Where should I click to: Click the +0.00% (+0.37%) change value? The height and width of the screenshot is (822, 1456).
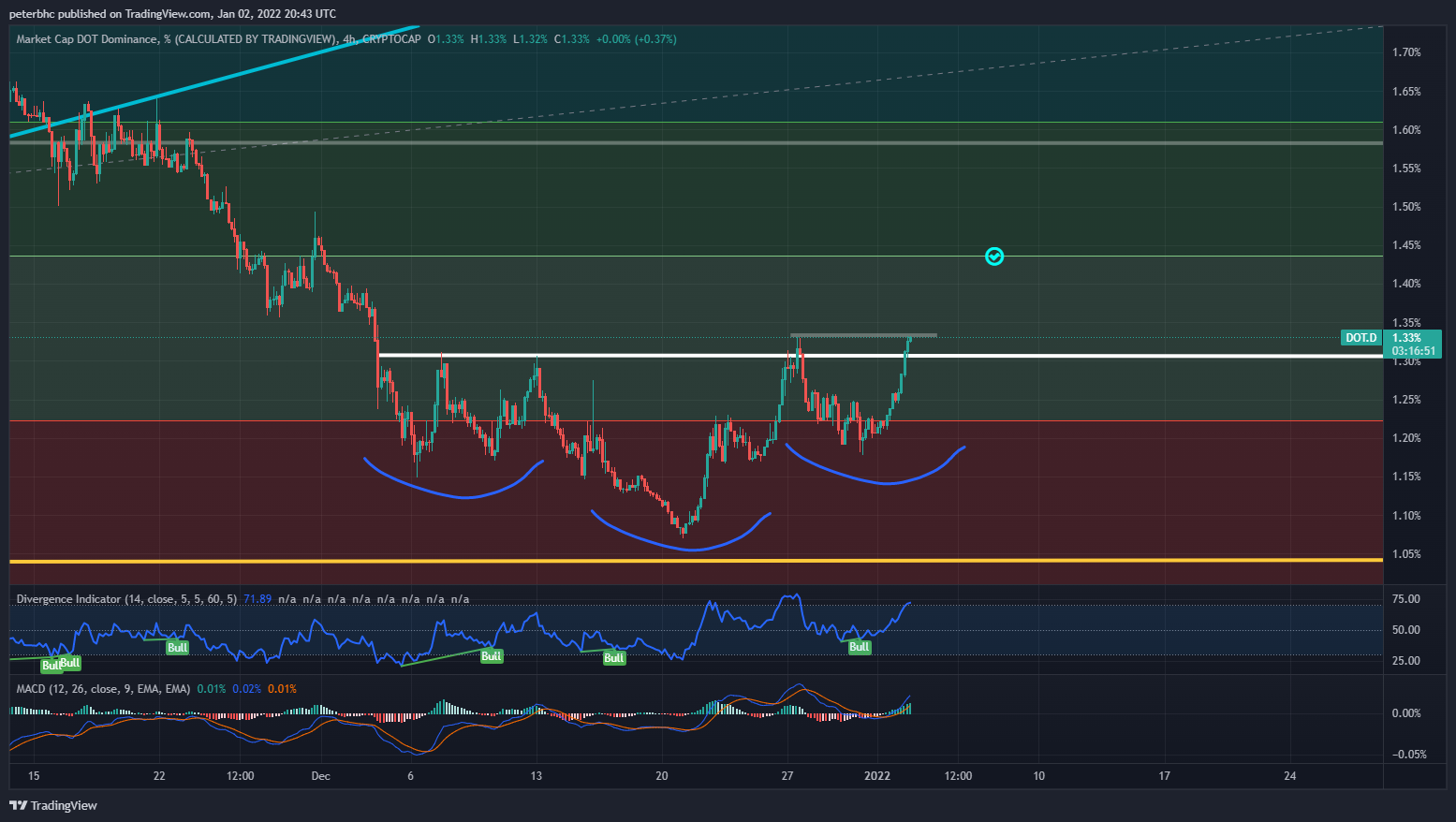pos(637,39)
